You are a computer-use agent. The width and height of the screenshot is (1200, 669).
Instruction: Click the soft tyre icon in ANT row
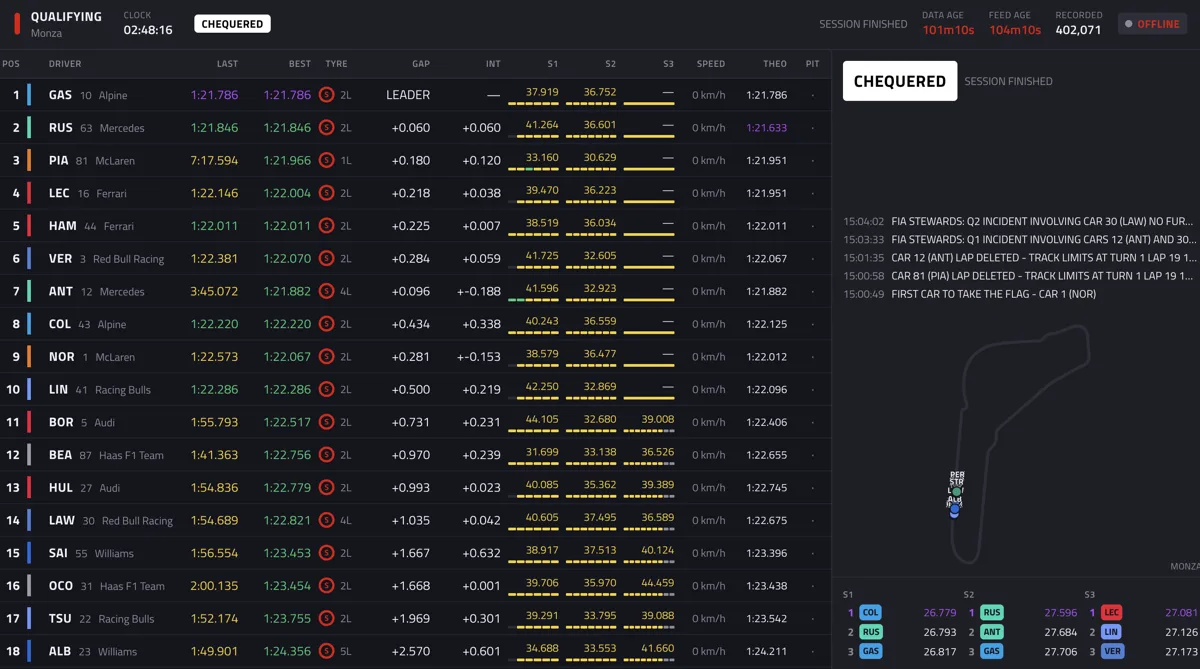[326, 291]
